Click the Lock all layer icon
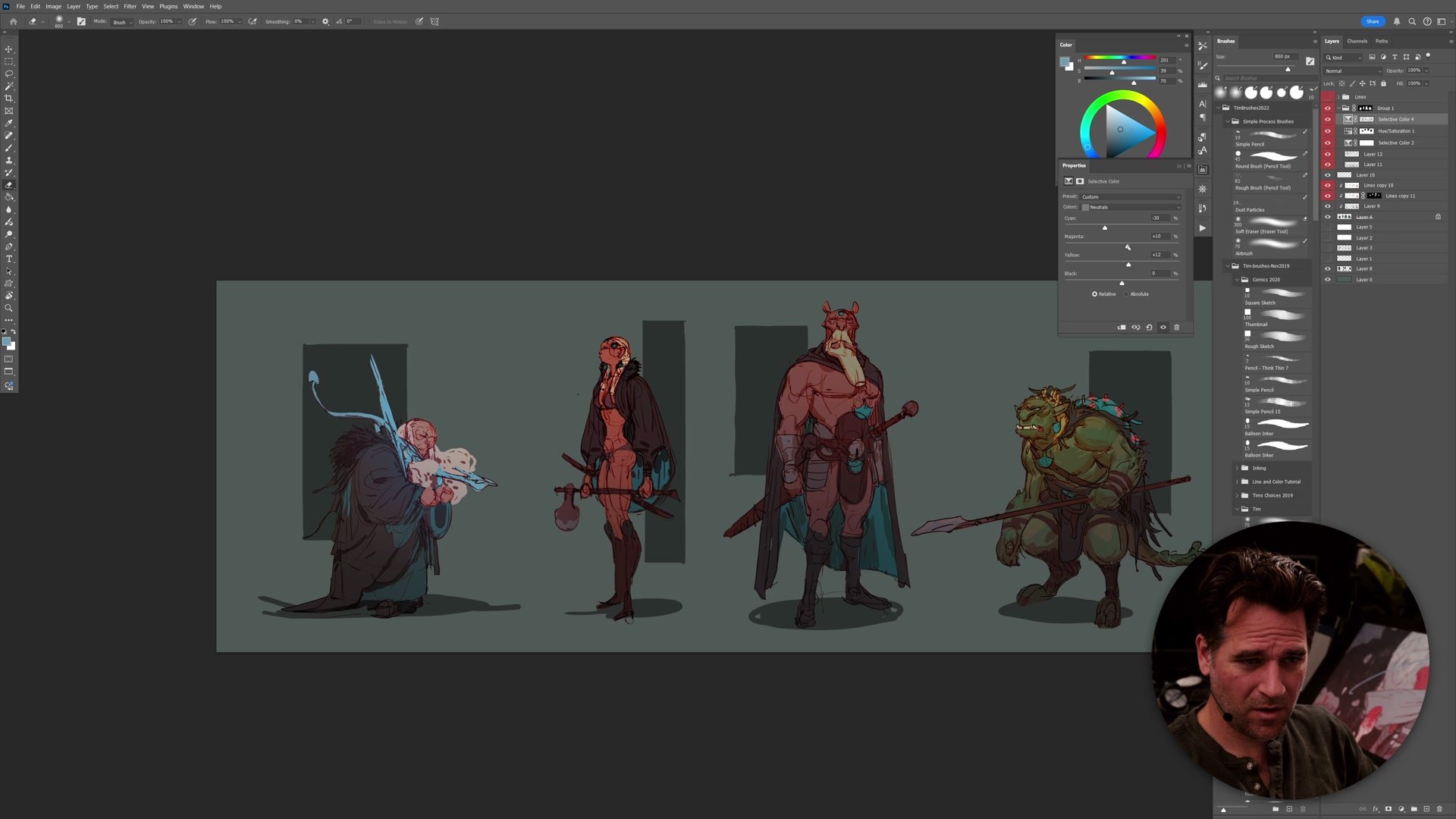Screen dimensions: 1456x819 1383,83
